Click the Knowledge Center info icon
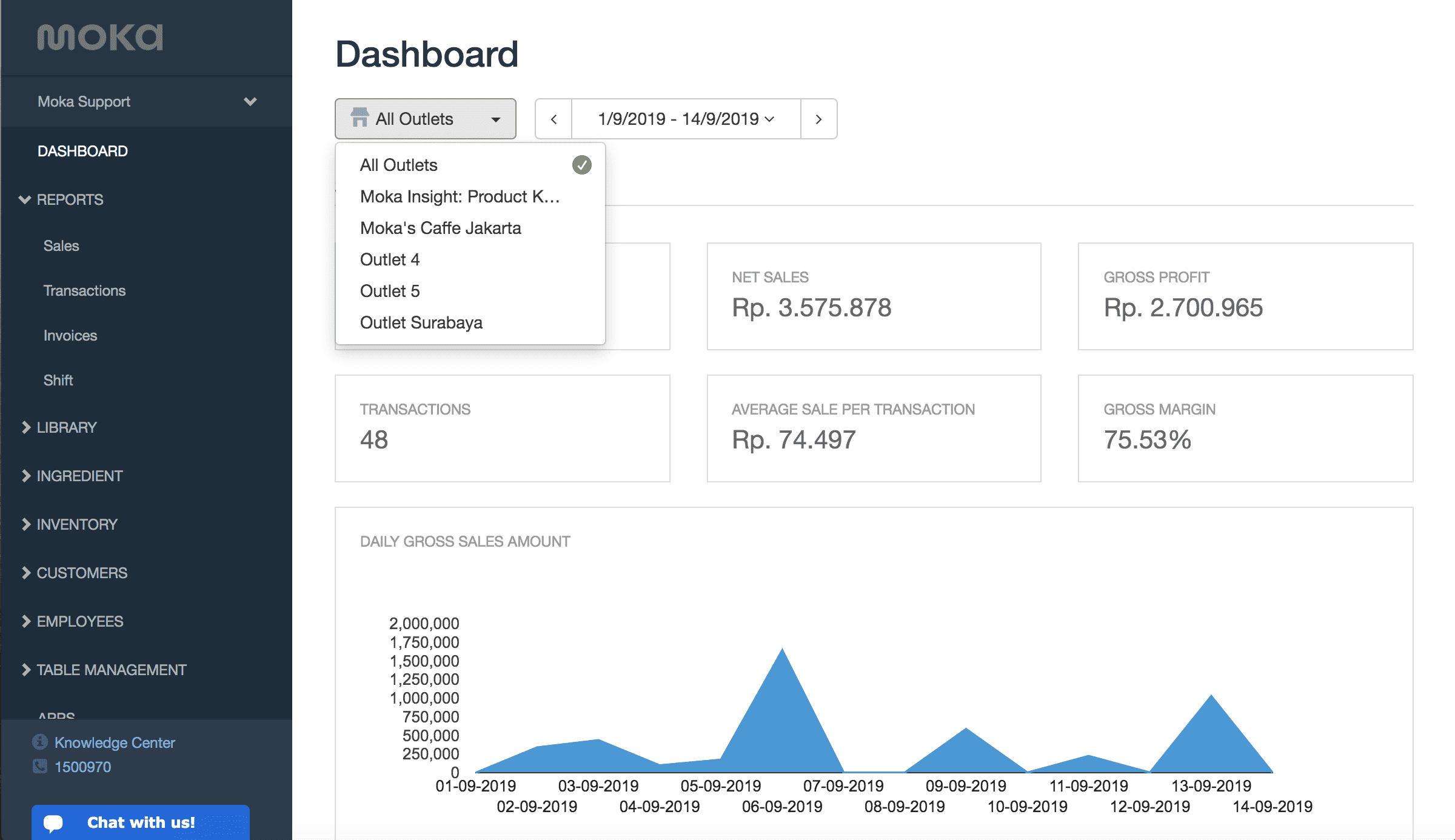 [x=40, y=742]
